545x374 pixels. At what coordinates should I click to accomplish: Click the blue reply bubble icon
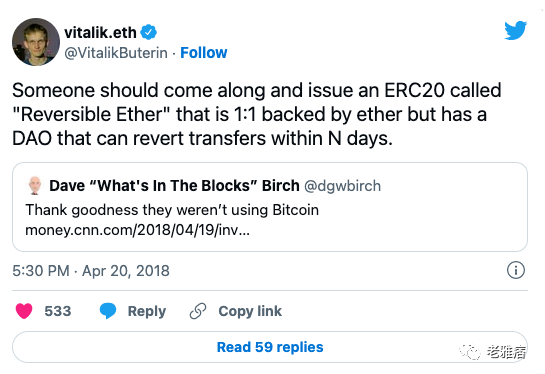108,311
